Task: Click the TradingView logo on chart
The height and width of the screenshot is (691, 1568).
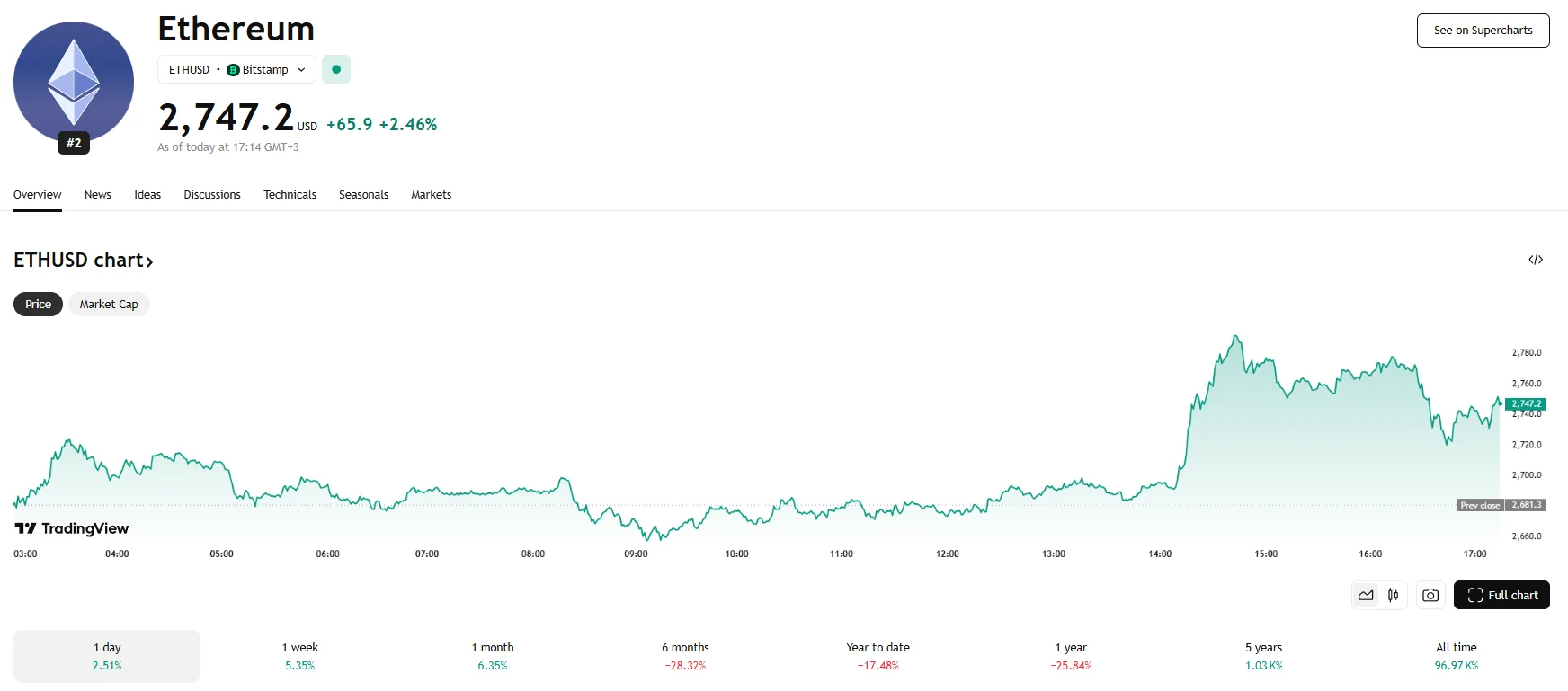Action: tap(72, 528)
